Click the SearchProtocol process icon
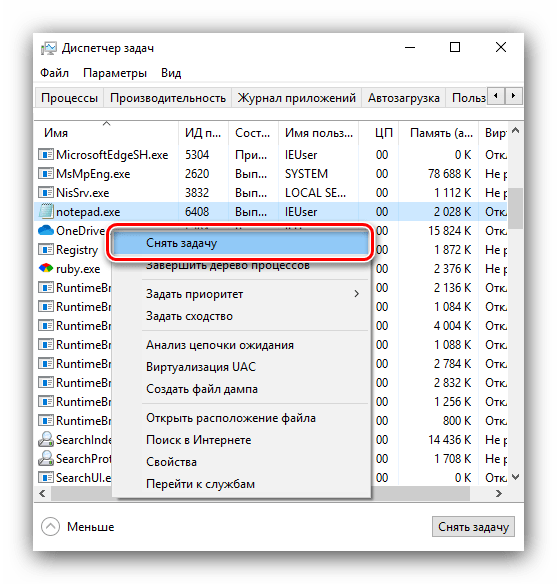Viewport: 557px width, 584px height. pyautogui.click(x=46, y=458)
